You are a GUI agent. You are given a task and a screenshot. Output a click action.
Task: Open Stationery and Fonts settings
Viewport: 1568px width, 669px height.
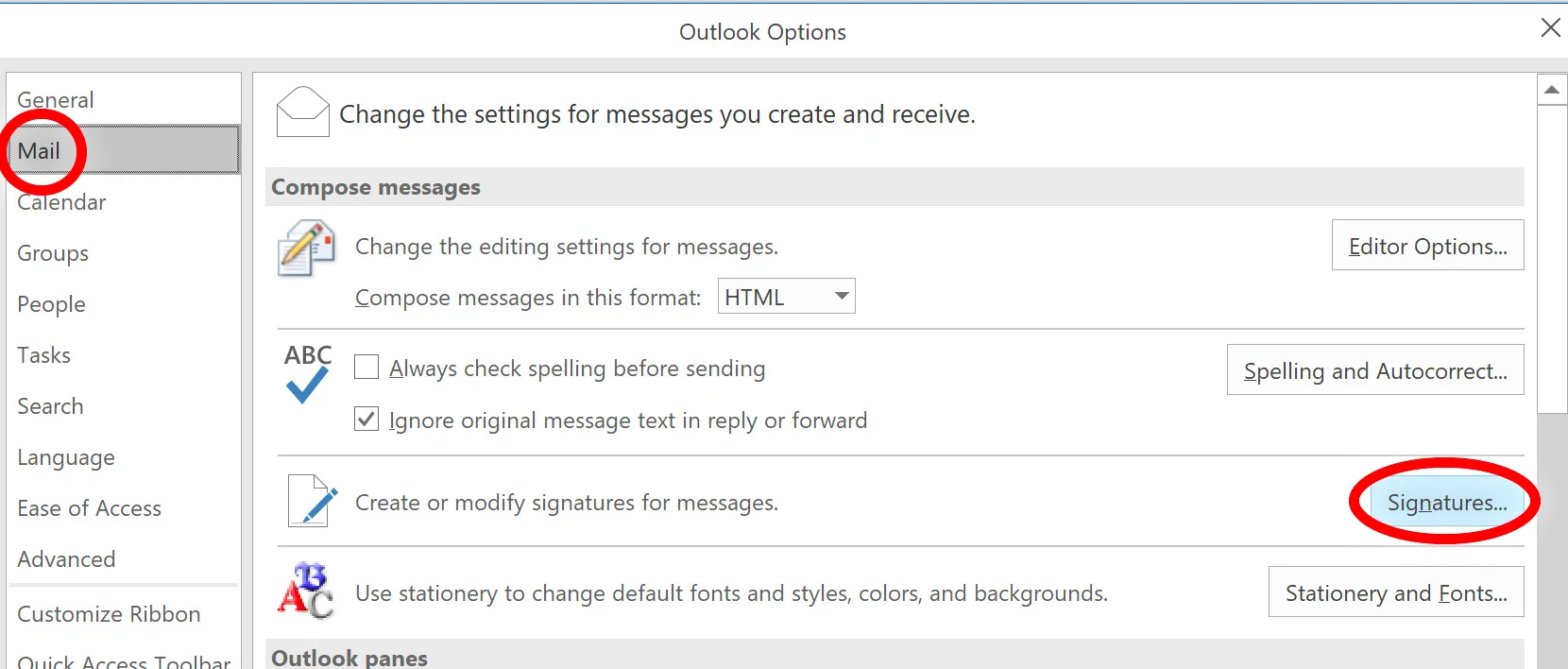click(x=1396, y=592)
